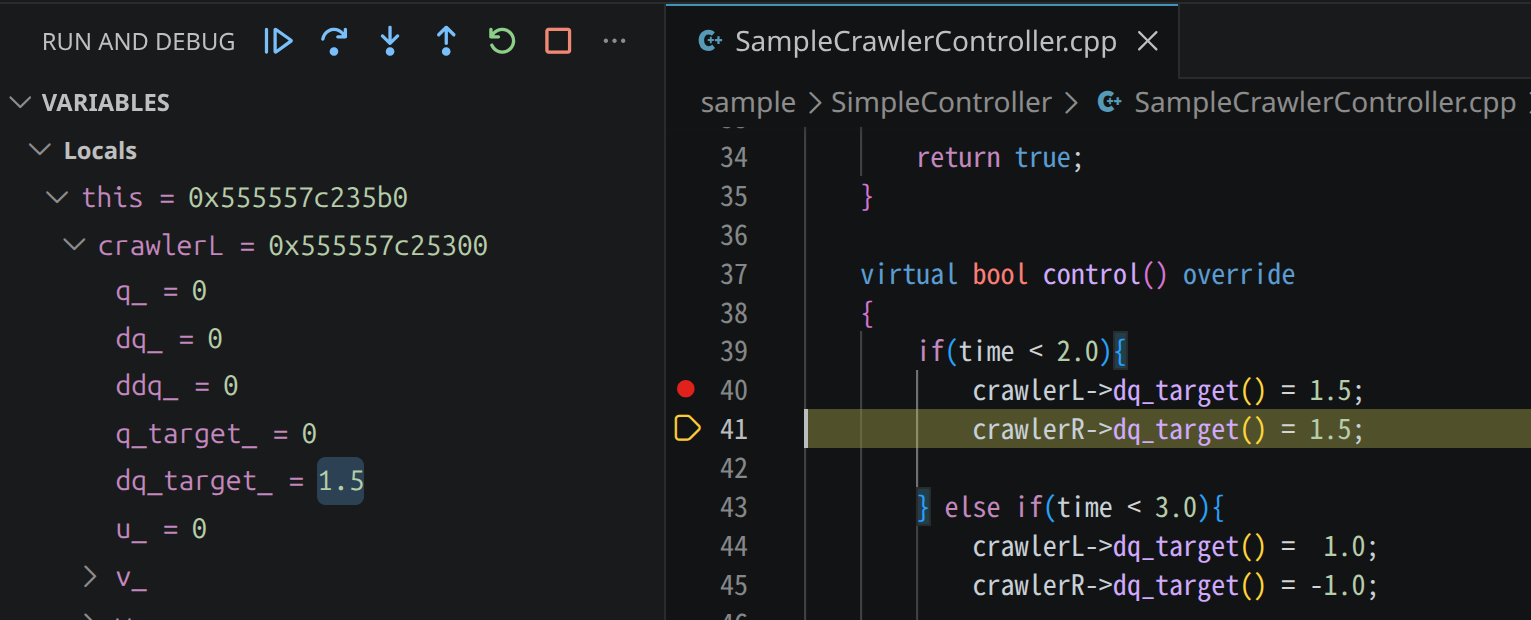The height and width of the screenshot is (620, 1531).
Task: Click the sample breadcrumb folder
Action: (748, 103)
